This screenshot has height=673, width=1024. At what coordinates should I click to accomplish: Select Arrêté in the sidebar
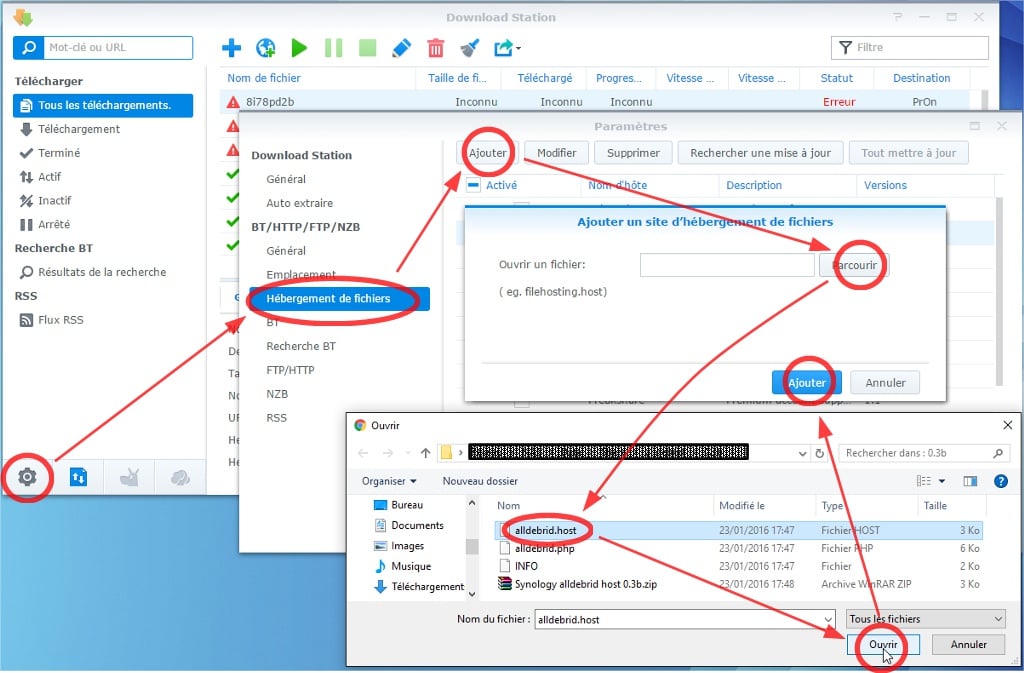[x=54, y=225]
